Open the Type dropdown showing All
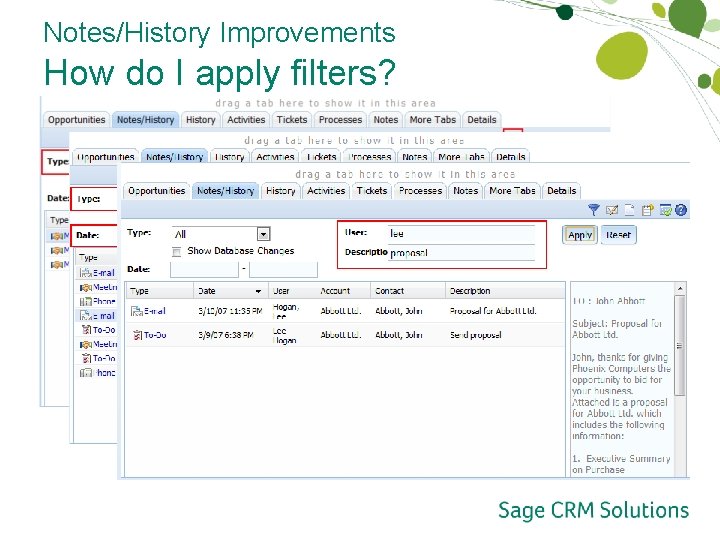 pos(263,234)
